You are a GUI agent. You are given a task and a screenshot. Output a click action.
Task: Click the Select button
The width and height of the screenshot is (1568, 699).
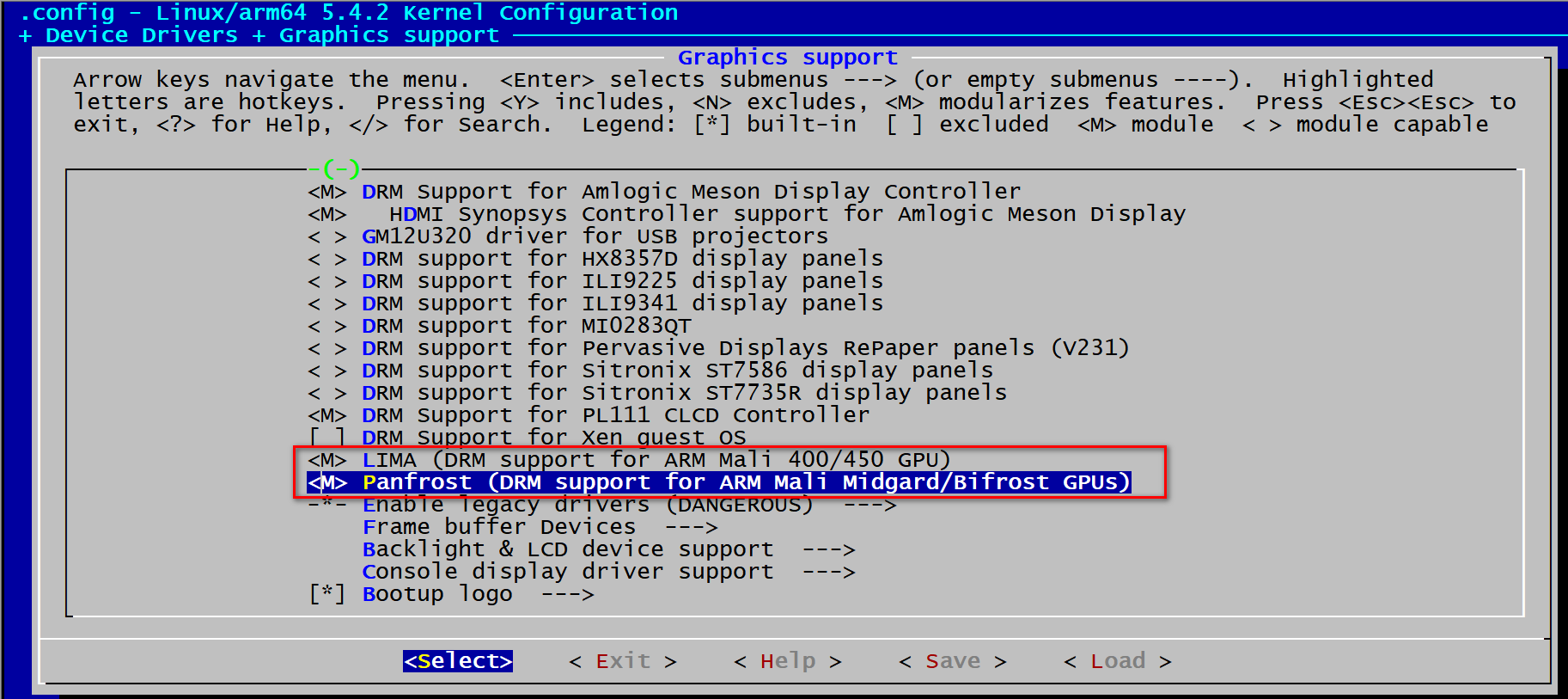pyautogui.click(x=458, y=661)
